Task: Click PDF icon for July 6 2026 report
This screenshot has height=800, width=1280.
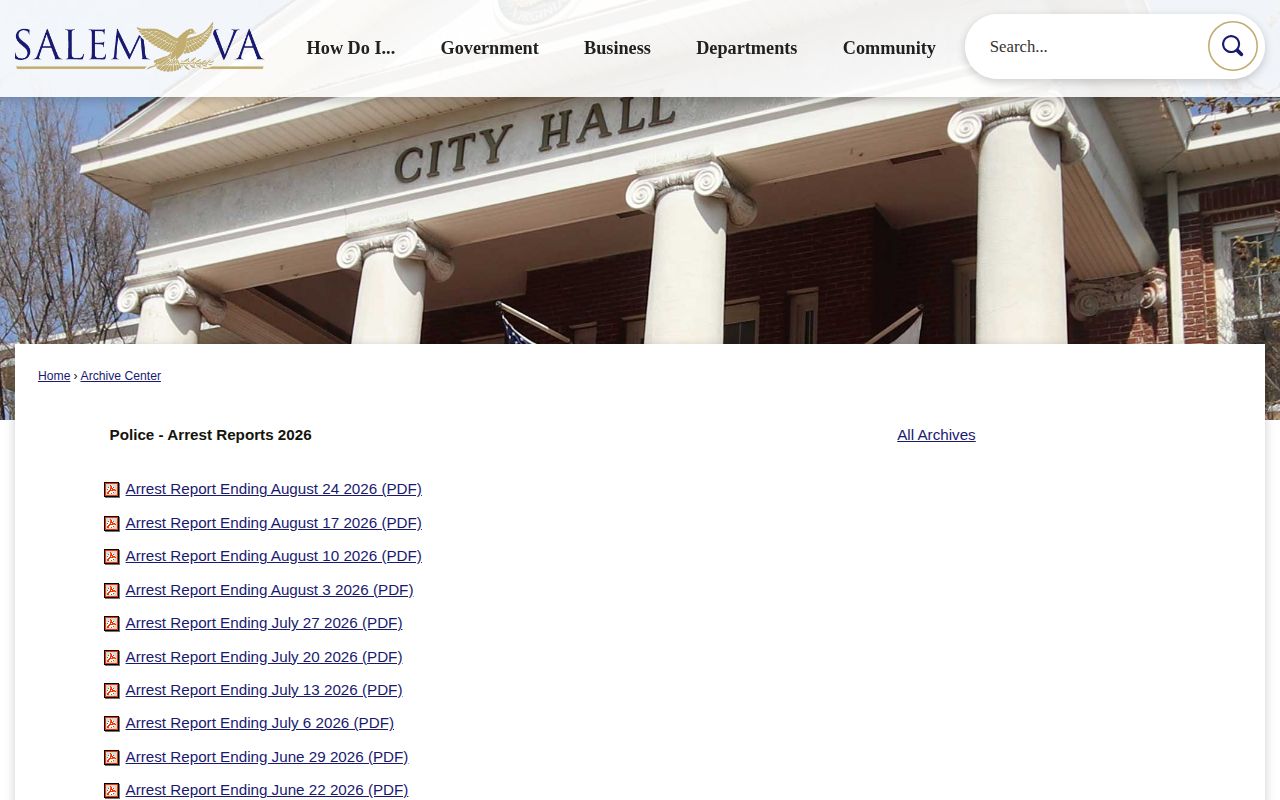Action: click(x=112, y=724)
